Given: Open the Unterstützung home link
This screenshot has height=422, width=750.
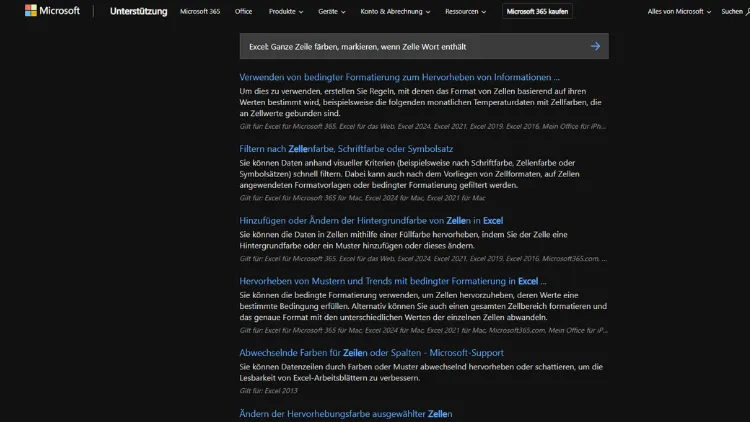Looking at the screenshot, I should (x=138, y=11).
